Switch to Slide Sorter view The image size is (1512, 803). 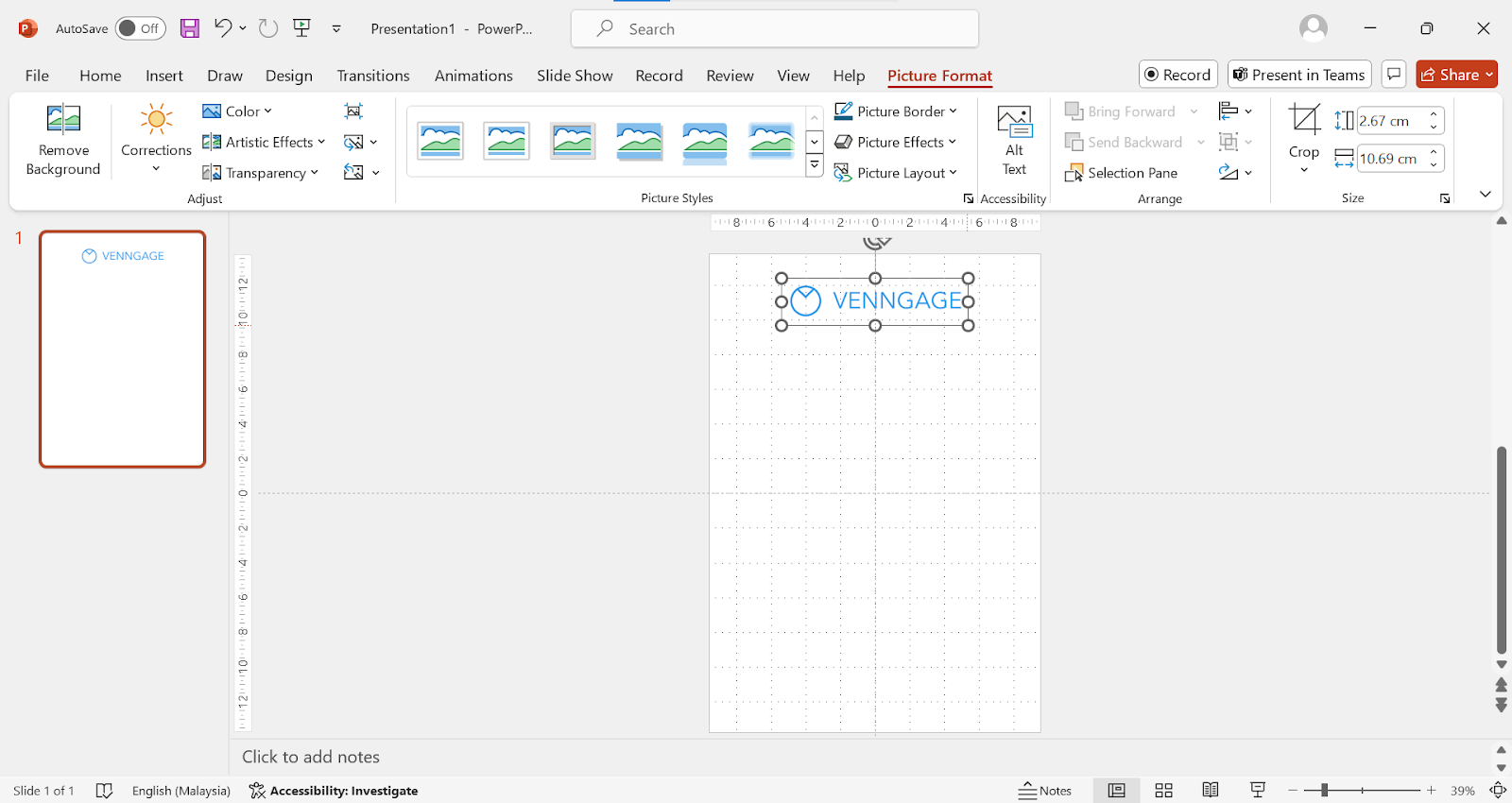click(x=1164, y=791)
